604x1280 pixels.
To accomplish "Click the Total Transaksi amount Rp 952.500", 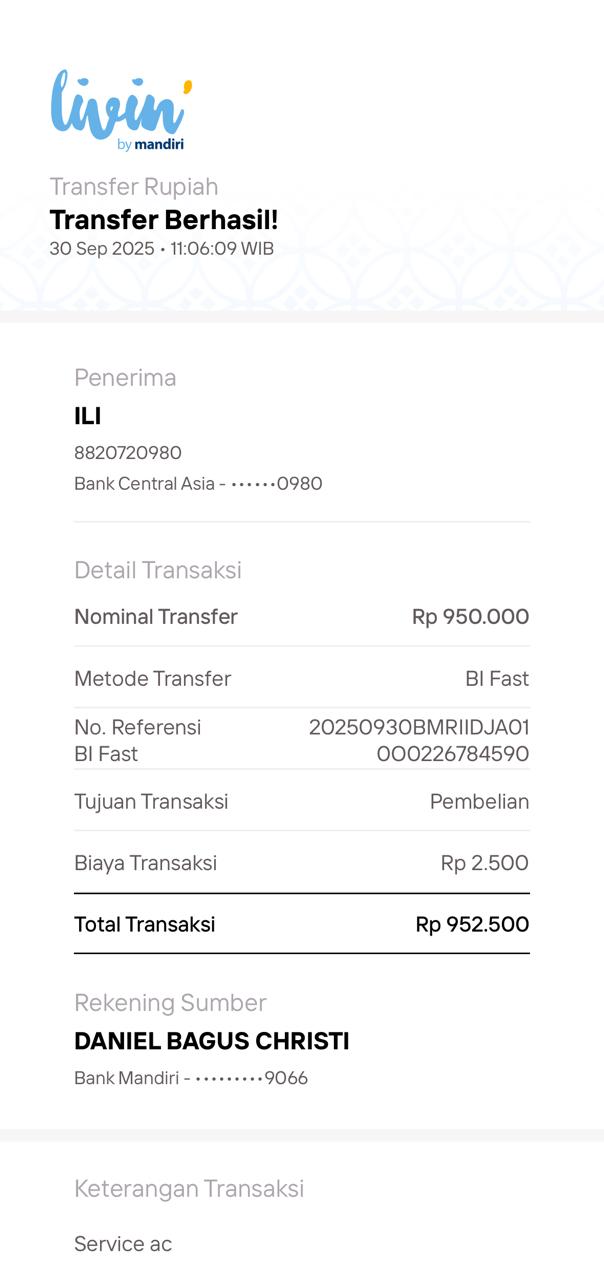I will tap(472, 925).
